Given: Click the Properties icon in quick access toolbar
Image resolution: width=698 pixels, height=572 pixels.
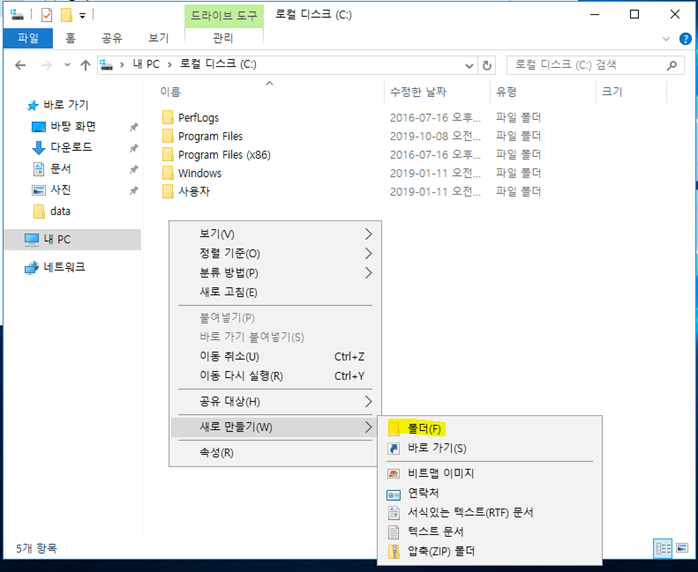Looking at the screenshot, I should [46, 16].
